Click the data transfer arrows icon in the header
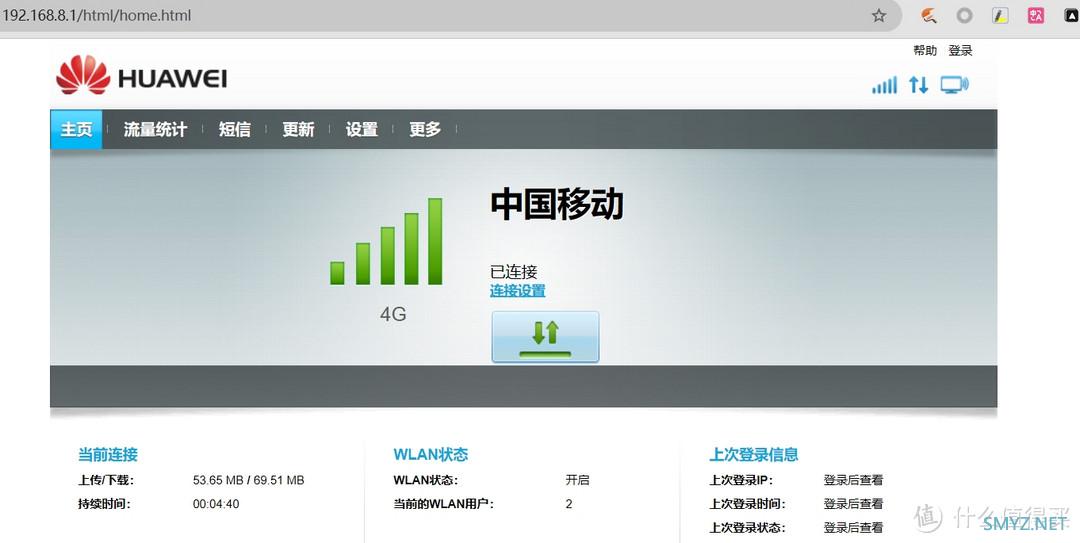The image size is (1080, 543). (x=918, y=85)
